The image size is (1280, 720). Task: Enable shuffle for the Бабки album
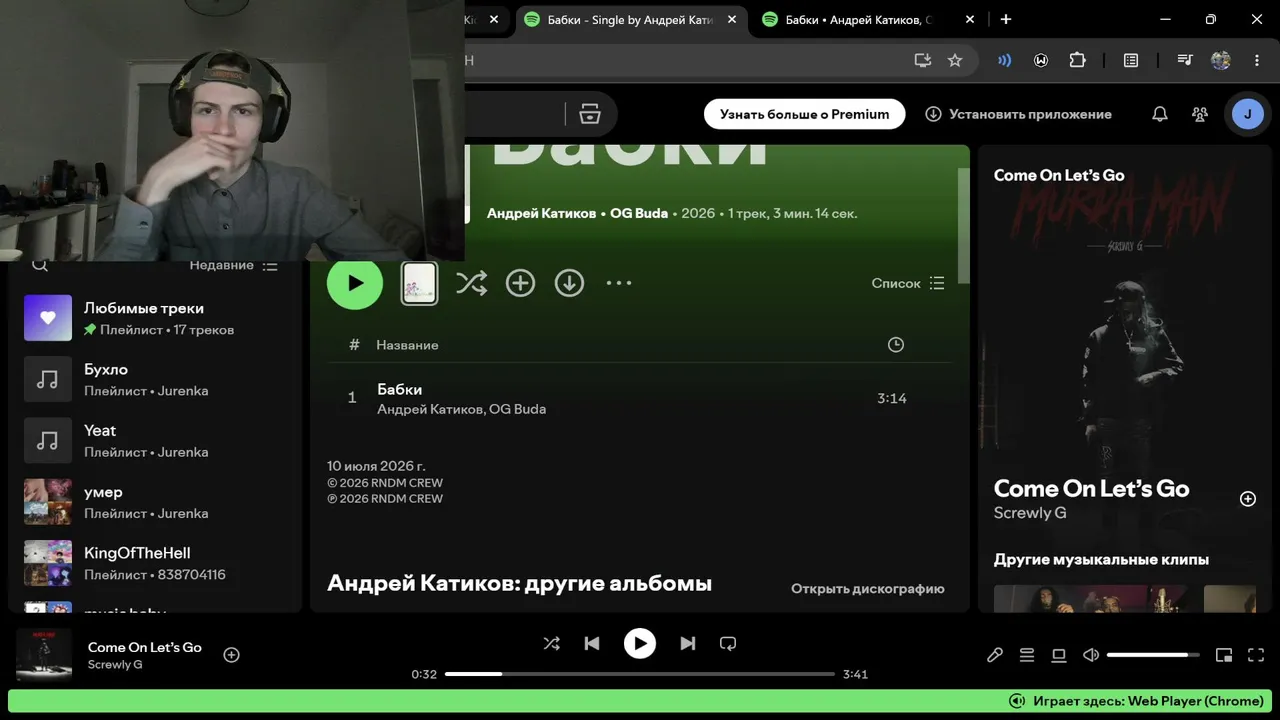click(x=471, y=283)
